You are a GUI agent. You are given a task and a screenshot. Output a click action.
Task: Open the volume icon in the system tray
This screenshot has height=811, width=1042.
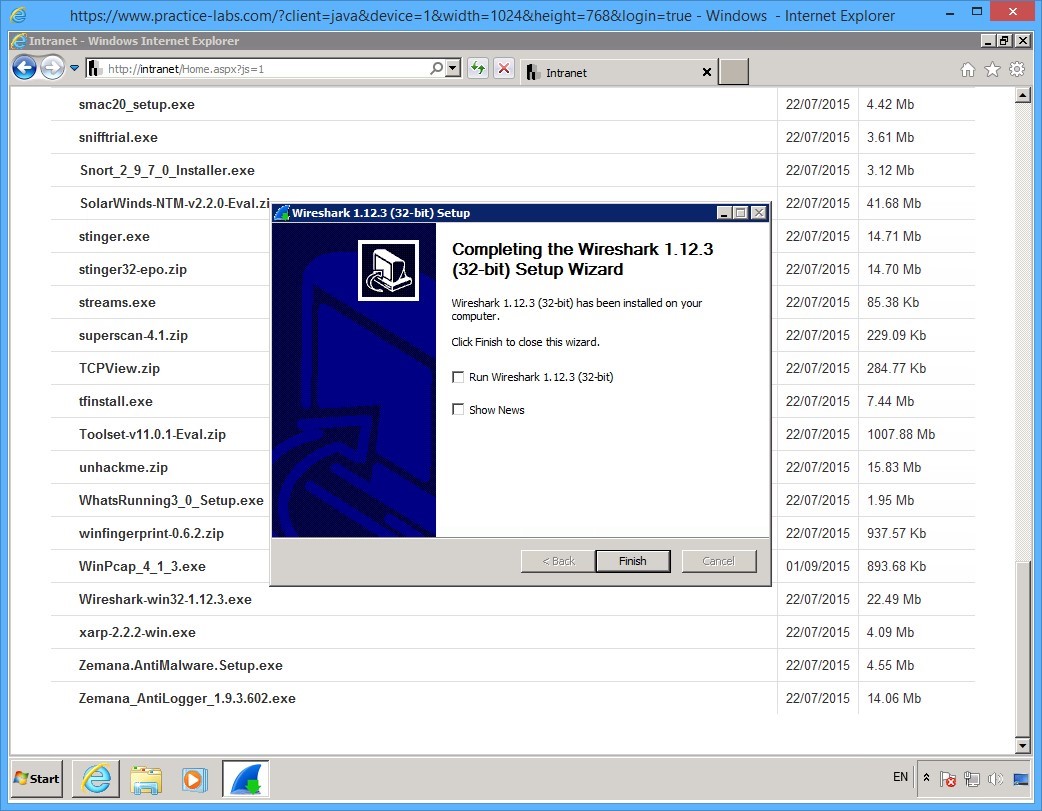[996, 779]
